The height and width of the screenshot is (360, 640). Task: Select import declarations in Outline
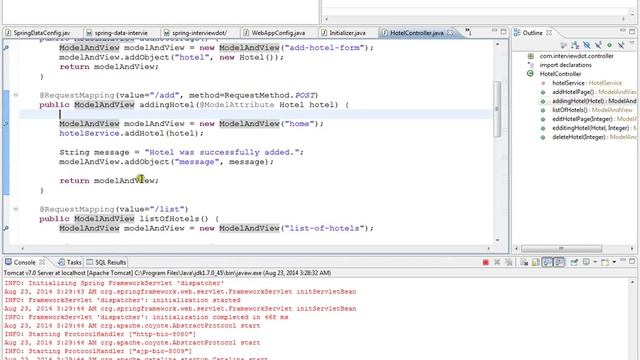565,65
